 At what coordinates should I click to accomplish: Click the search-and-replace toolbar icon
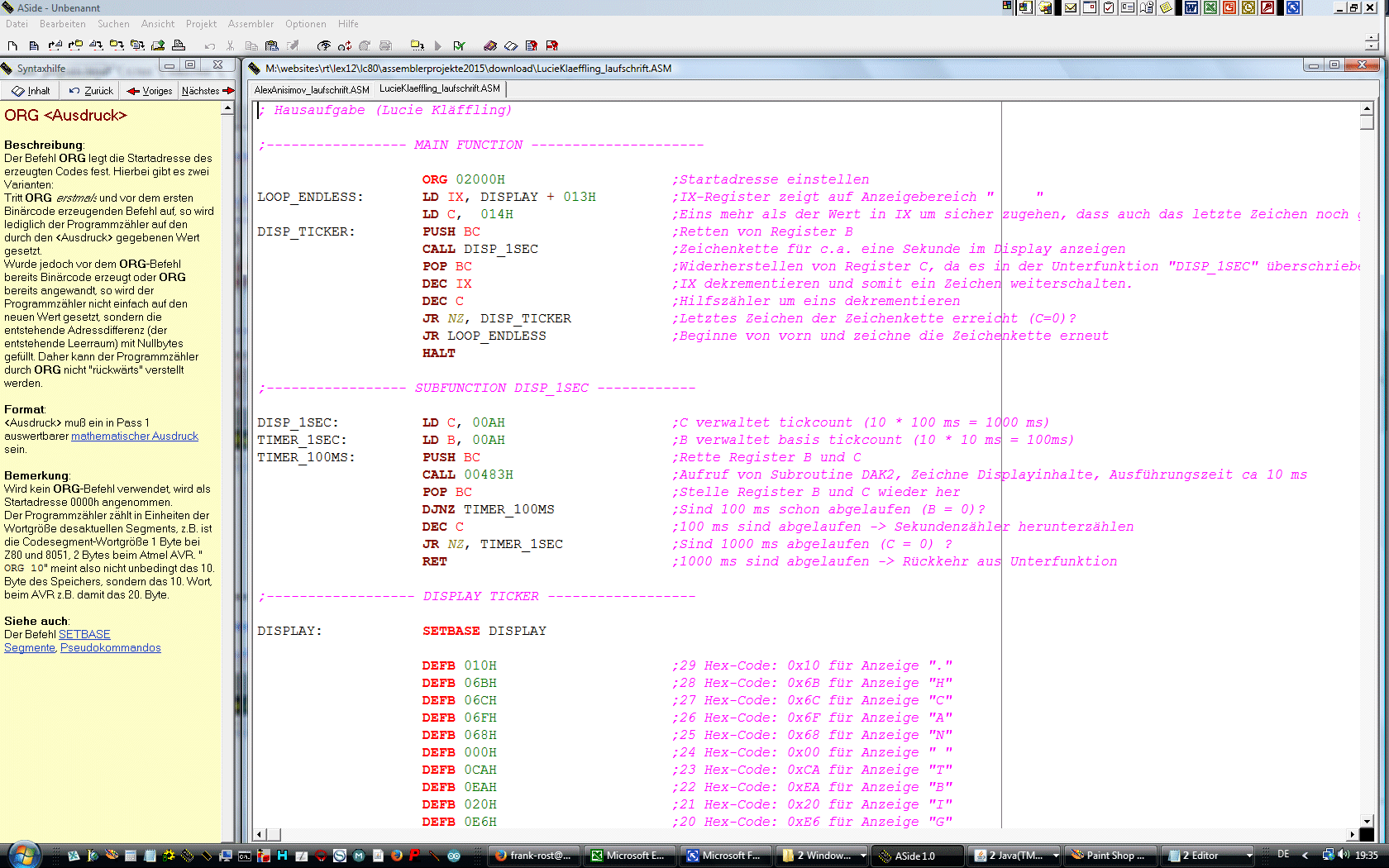tap(345, 45)
